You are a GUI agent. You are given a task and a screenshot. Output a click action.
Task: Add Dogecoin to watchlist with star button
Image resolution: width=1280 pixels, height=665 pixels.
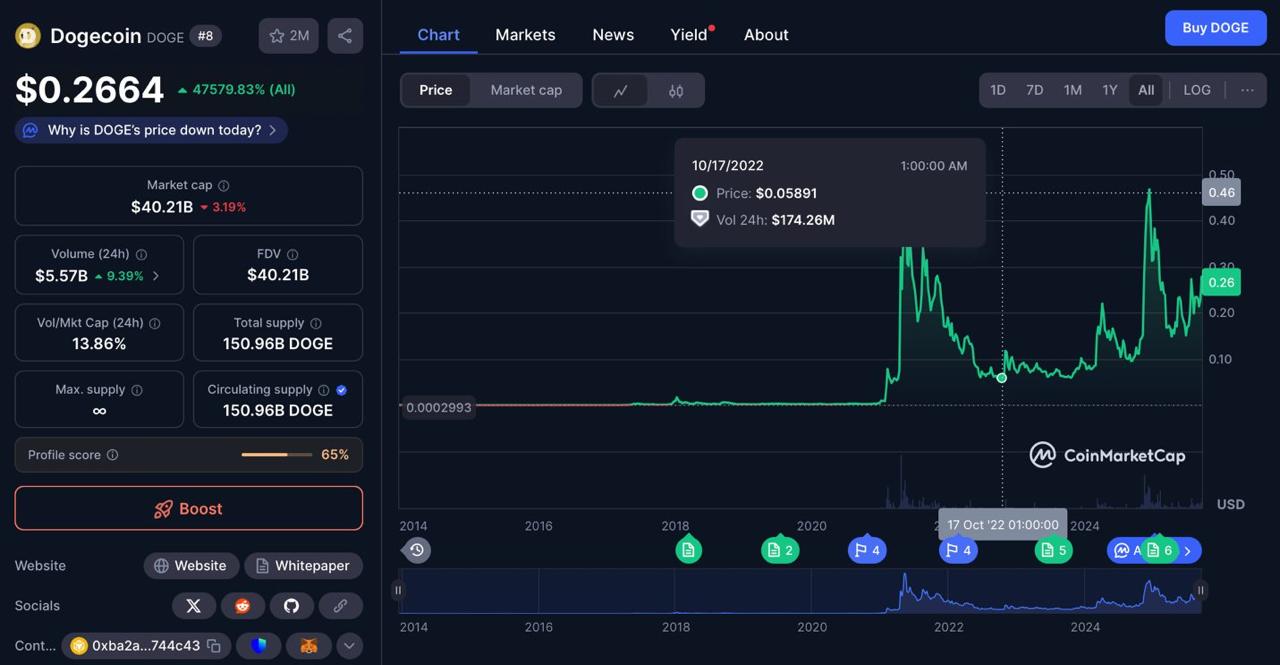(289, 36)
